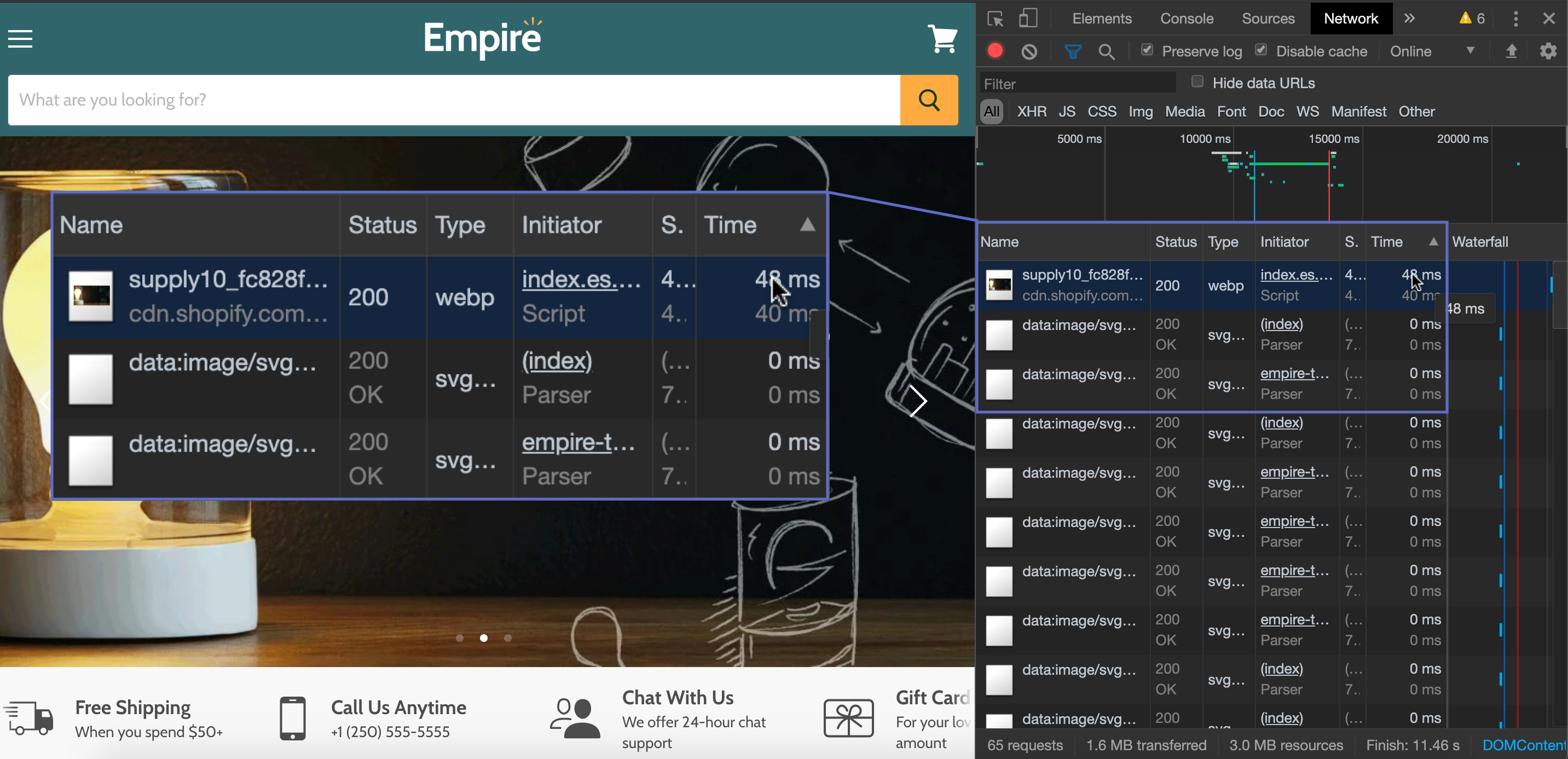Click the Chat With Us people icon
Viewport: 1568px width, 759px height.
pyautogui.click(x=575, y=718)
